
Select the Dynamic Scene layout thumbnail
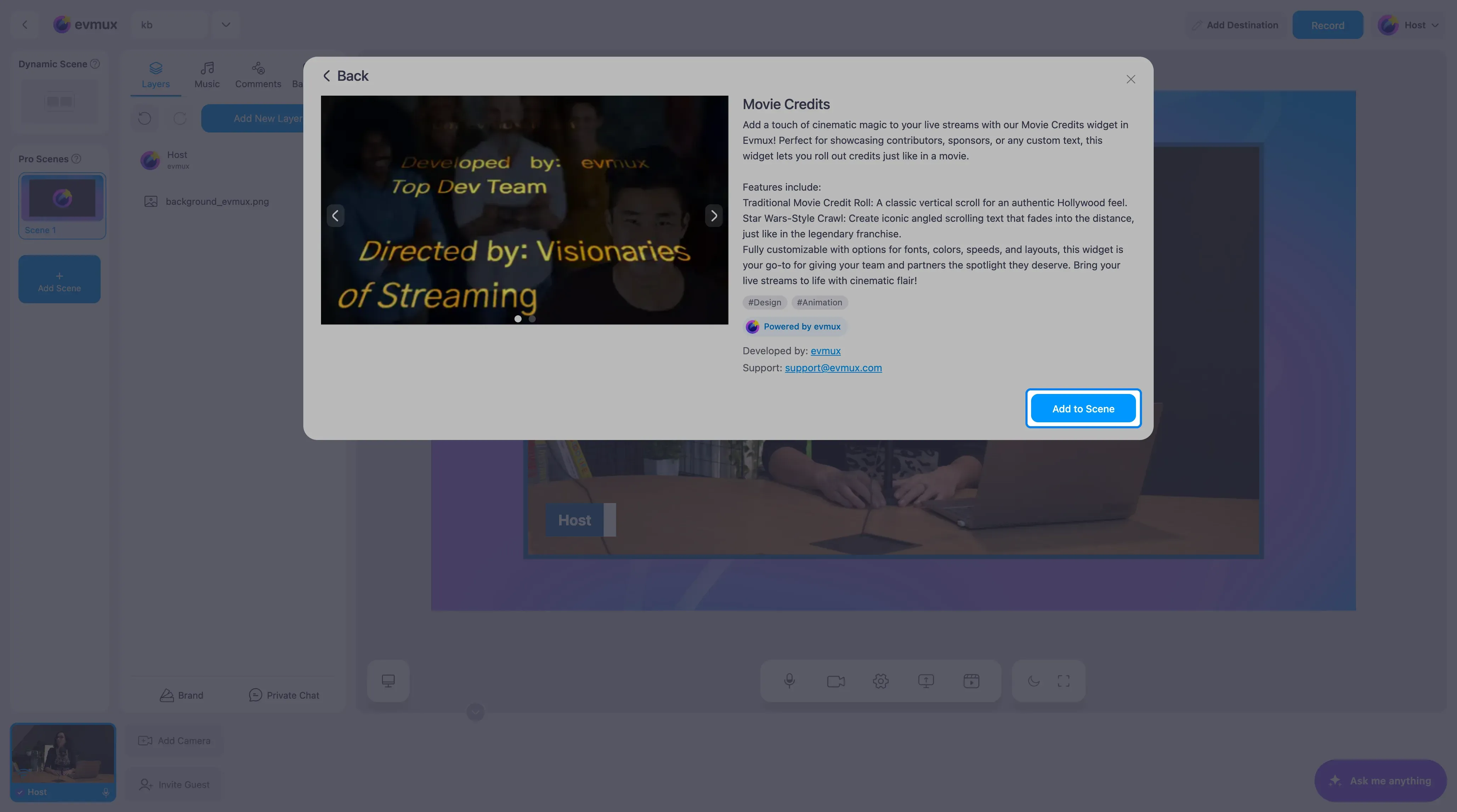(x=60, y=101)
